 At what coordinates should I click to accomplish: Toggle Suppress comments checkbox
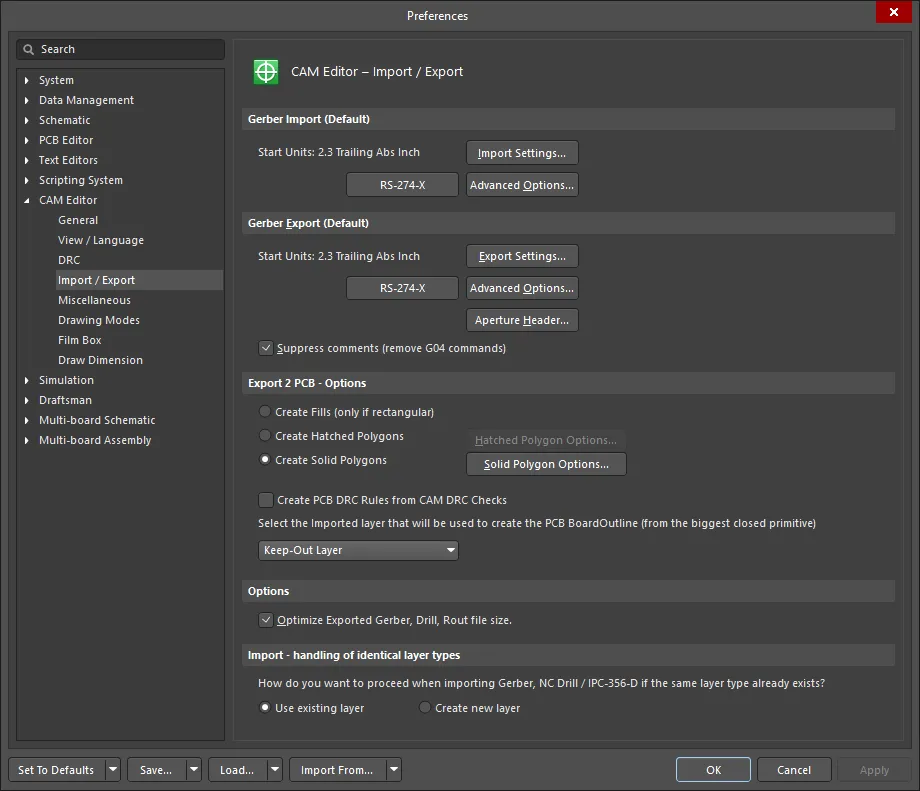tap(266, 348)
